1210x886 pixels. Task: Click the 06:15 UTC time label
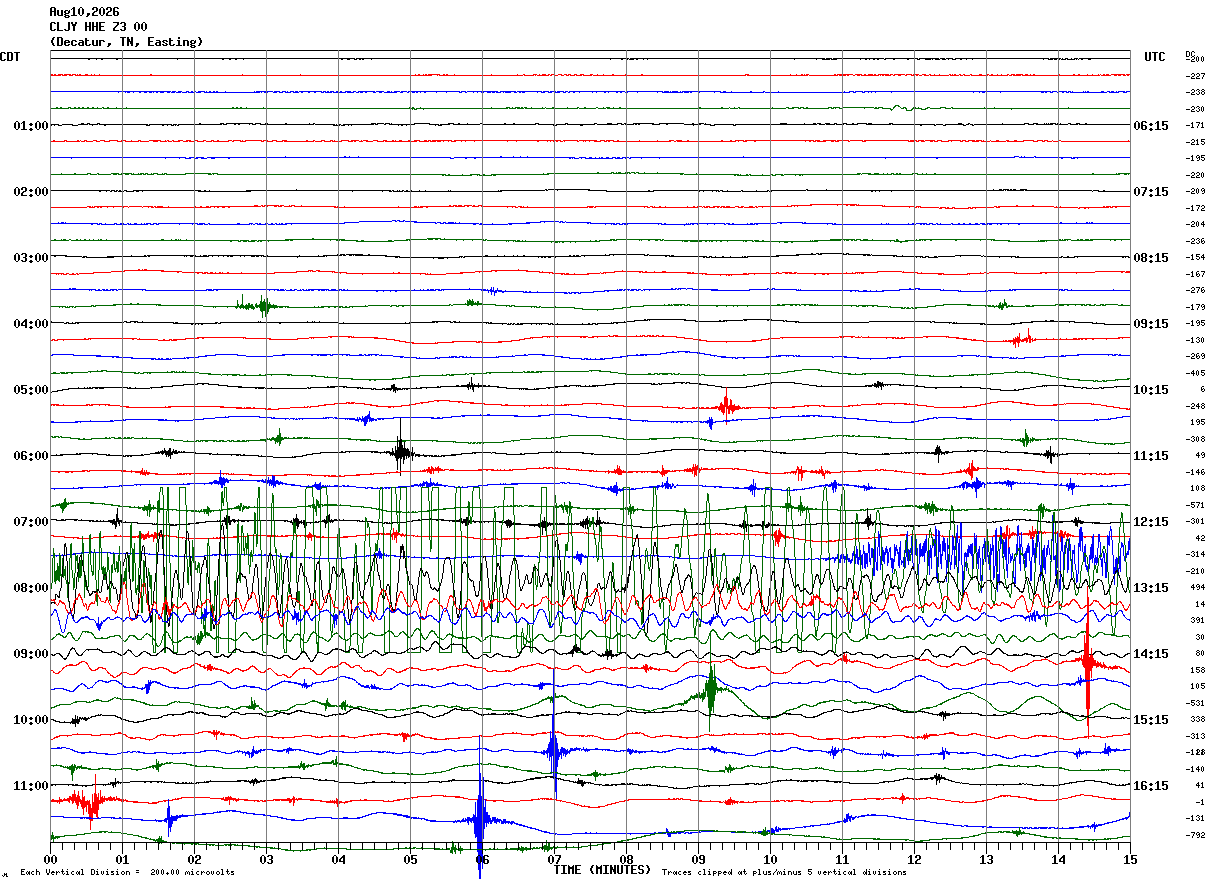click(x=1150, y=126)
